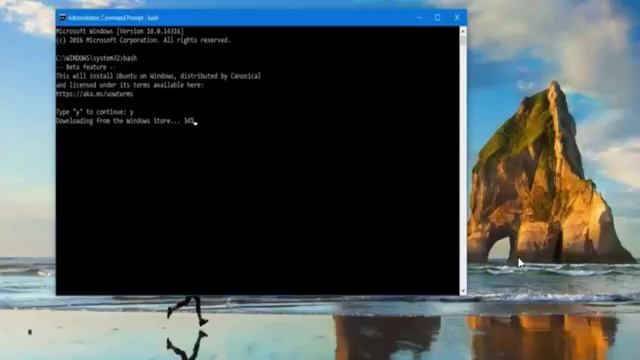
Task: Click the "Microsoft Windows [Version 10.0.14316]" line
Action: (x=120, y=31)
